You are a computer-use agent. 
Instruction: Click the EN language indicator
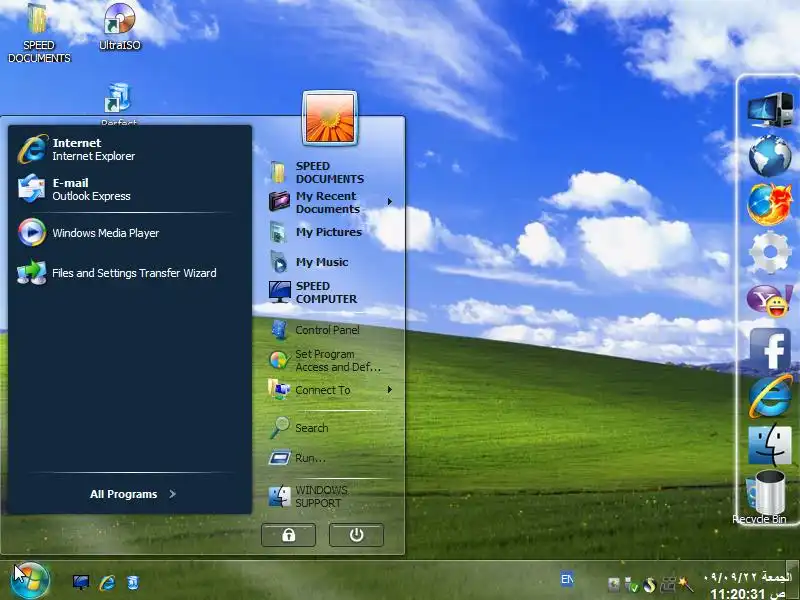pyautogui.click(x=567, y=579)
